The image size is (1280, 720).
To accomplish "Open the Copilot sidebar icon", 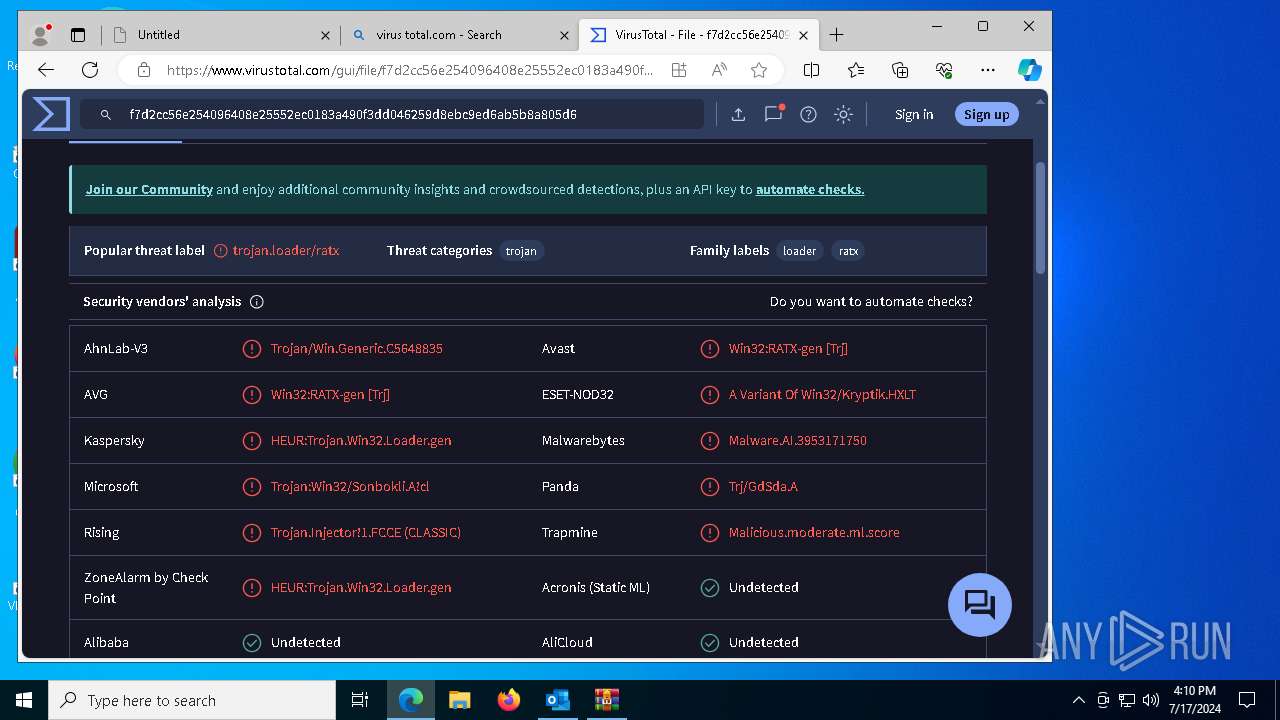I will point(1030,70).
